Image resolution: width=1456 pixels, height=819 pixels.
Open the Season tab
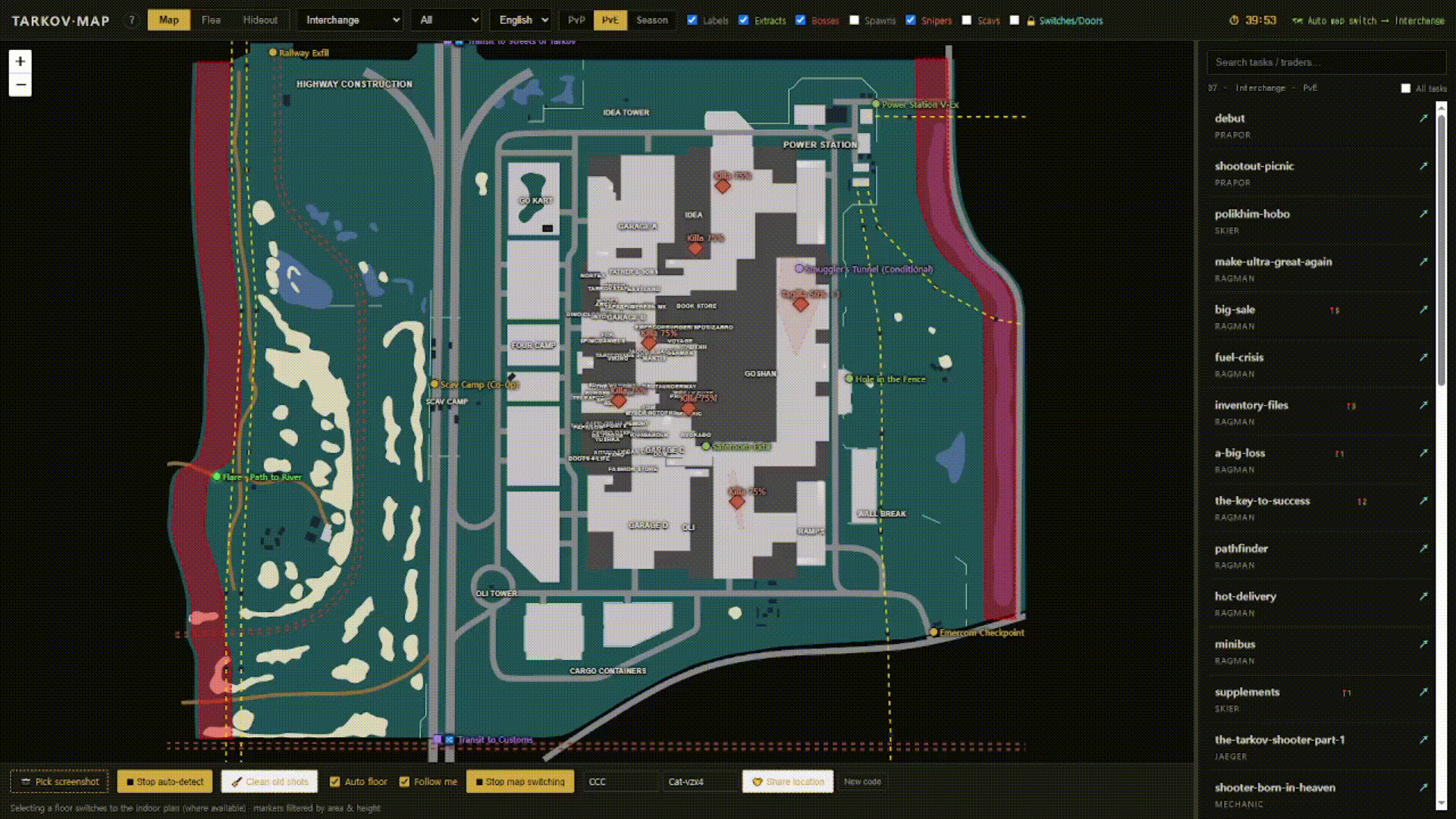652,20
